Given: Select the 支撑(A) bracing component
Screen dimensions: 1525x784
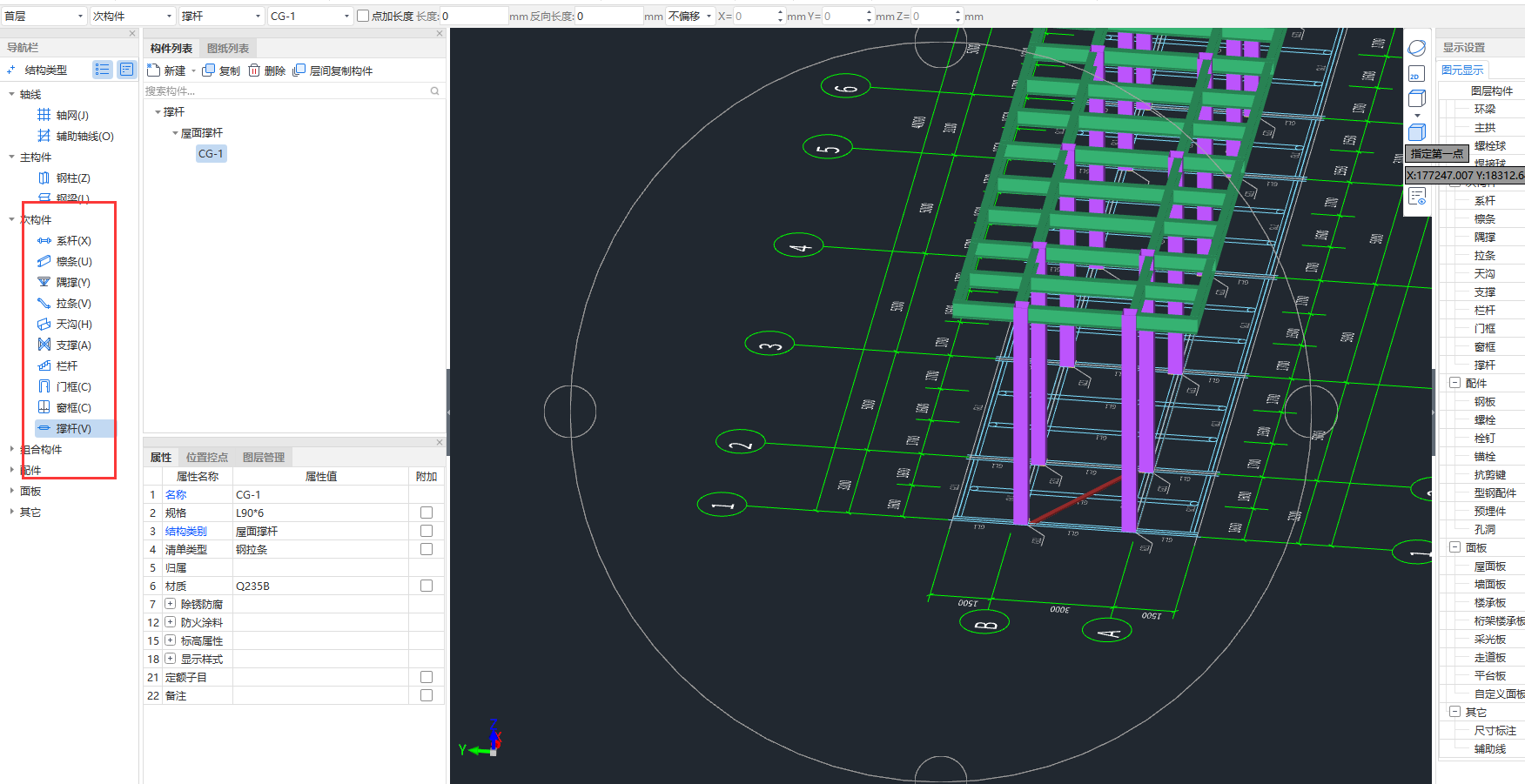Looking at the screenshot, I should tap(64, 345).
